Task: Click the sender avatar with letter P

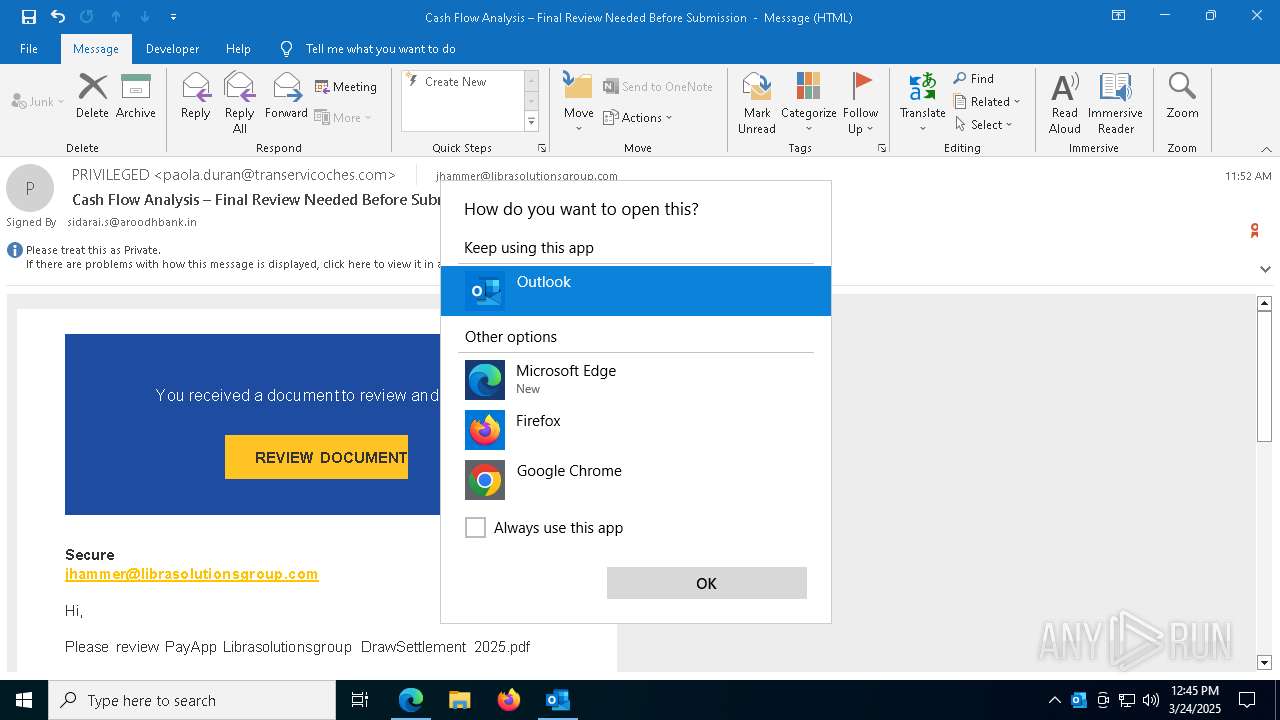Action: pyautogui.click(x=30, y=188)
